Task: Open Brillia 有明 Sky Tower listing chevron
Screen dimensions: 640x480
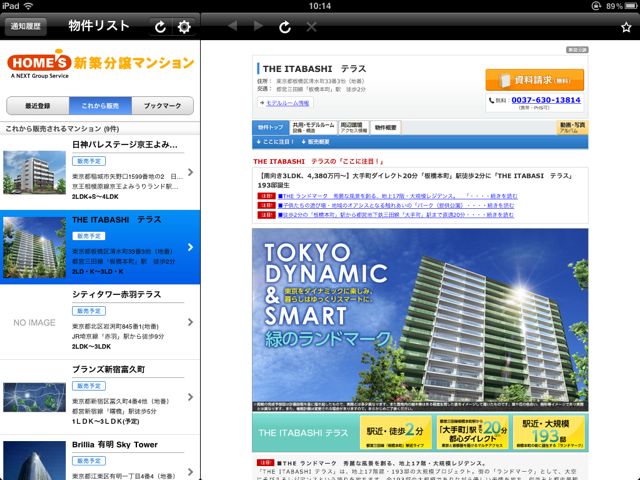Action: pos(191,472)
